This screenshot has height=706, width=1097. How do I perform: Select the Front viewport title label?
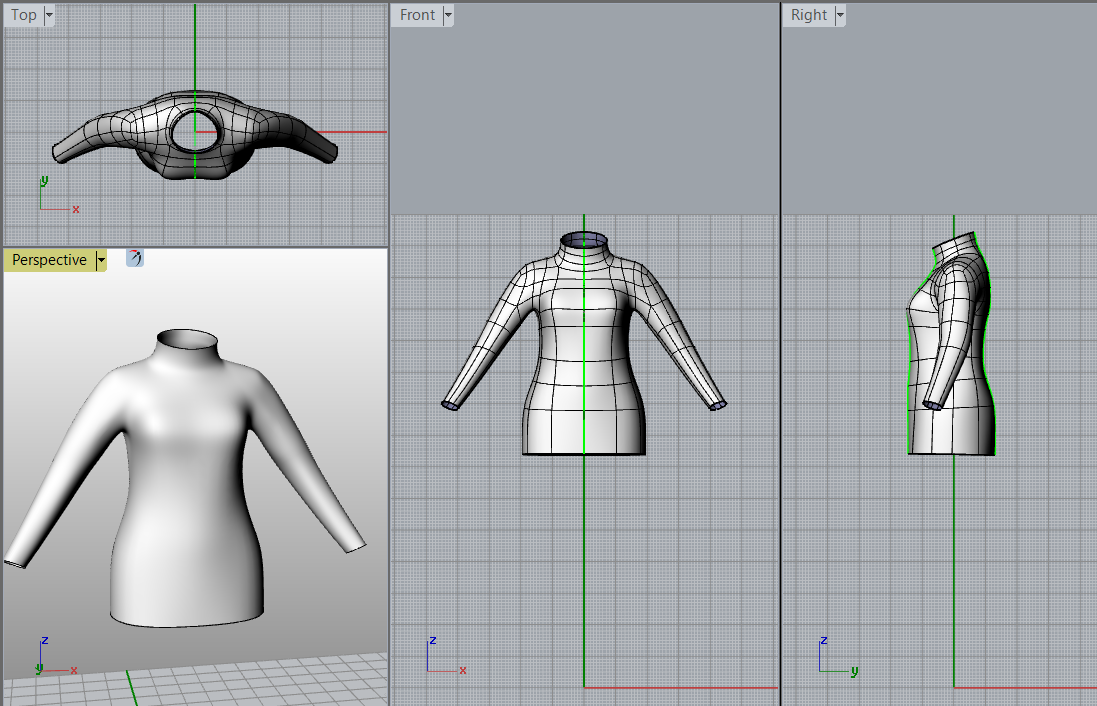pos(417,15)
